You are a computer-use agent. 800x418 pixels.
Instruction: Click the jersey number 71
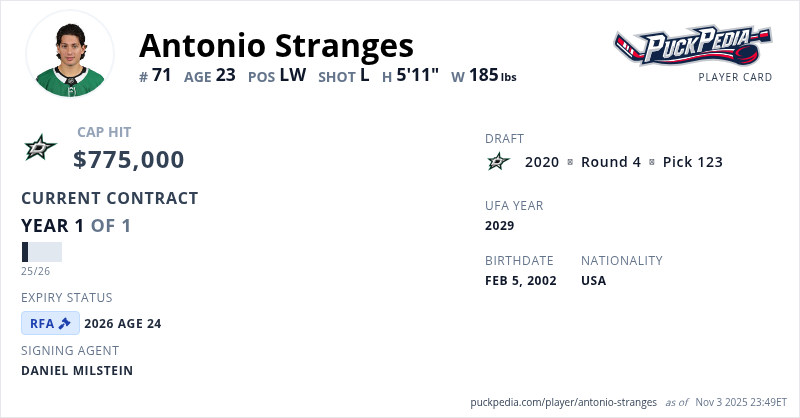[162, 75]
